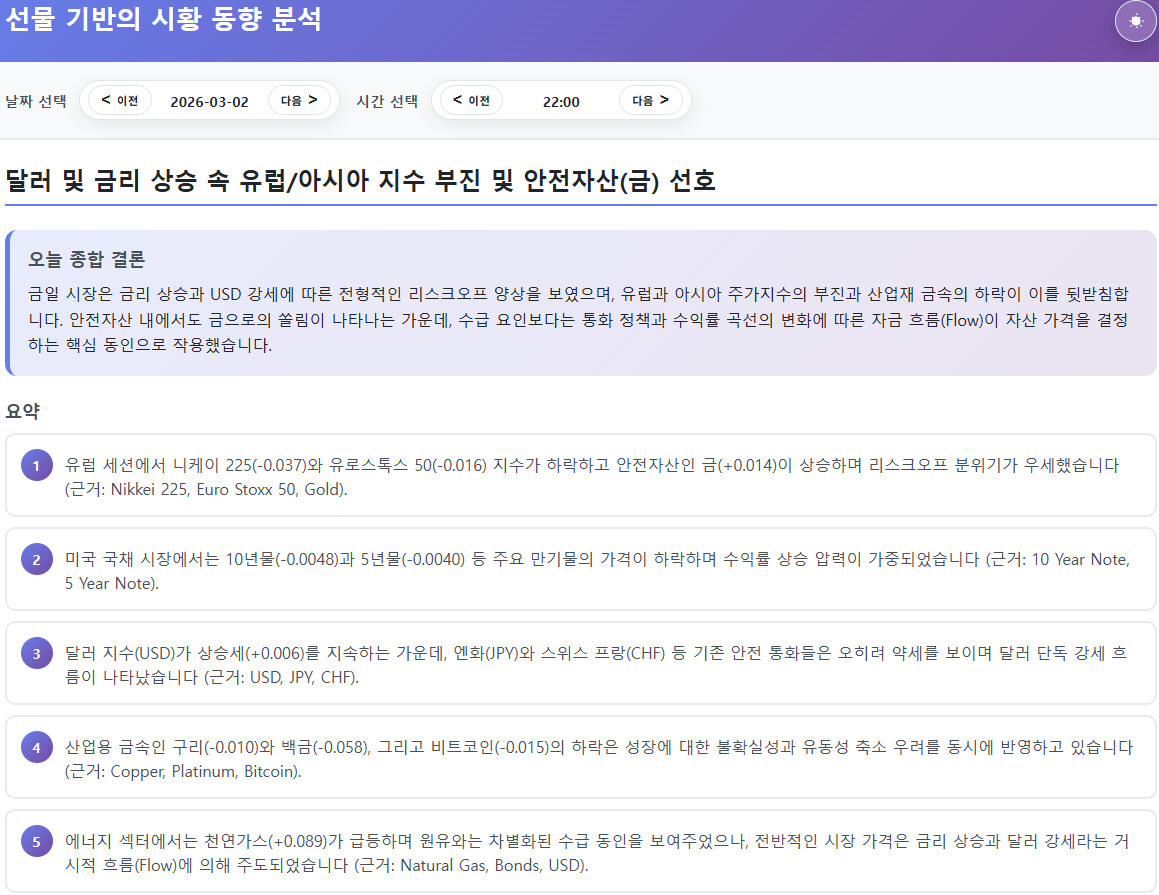This screenshot has width=1159, height=895.
Task: Select the 오늘 종합 결론 heading
Action: [x=87, y=260]
